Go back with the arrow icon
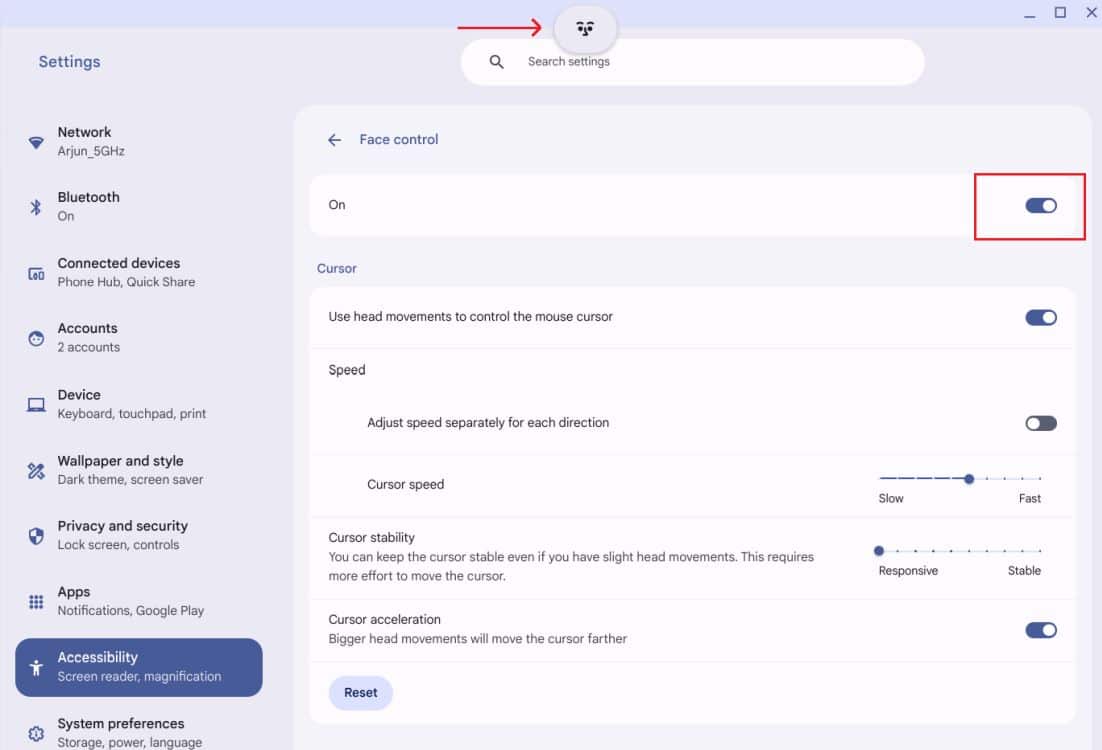 pyautogui.click(x=335, y=140)
